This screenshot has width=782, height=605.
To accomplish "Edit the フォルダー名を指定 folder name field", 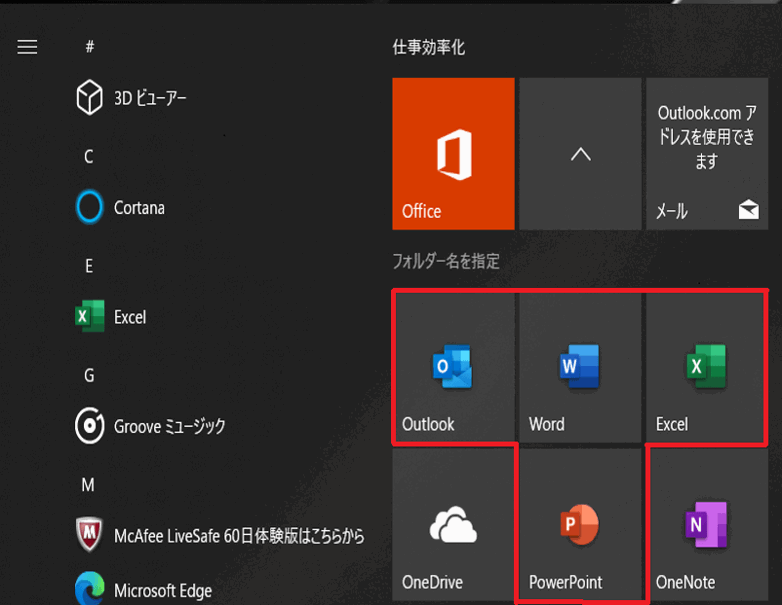I will [446, 261].
